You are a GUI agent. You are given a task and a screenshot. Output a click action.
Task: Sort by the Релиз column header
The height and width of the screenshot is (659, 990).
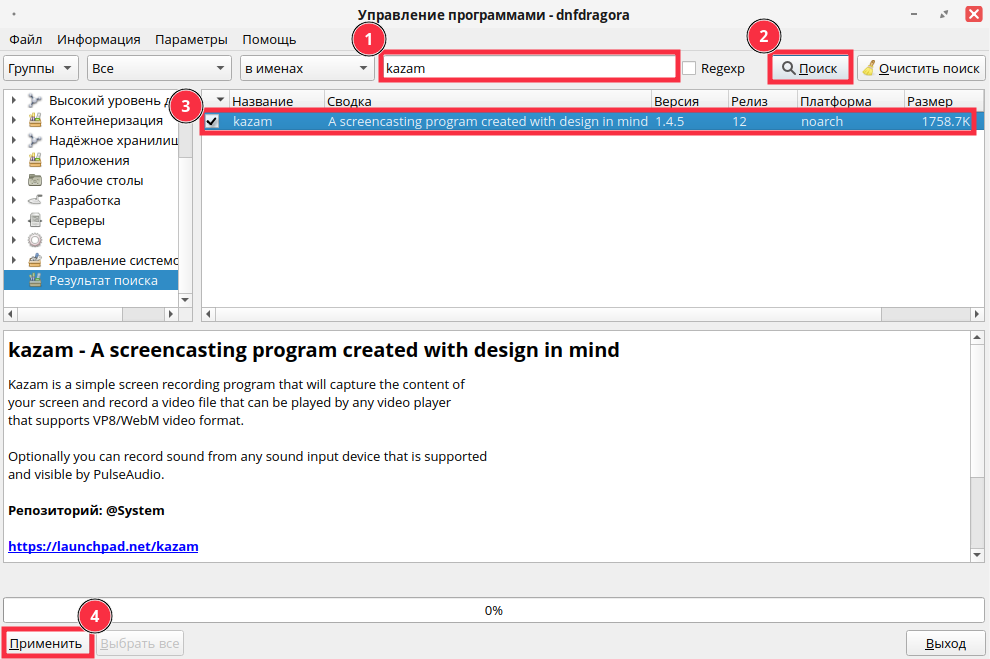click(762, 100)
